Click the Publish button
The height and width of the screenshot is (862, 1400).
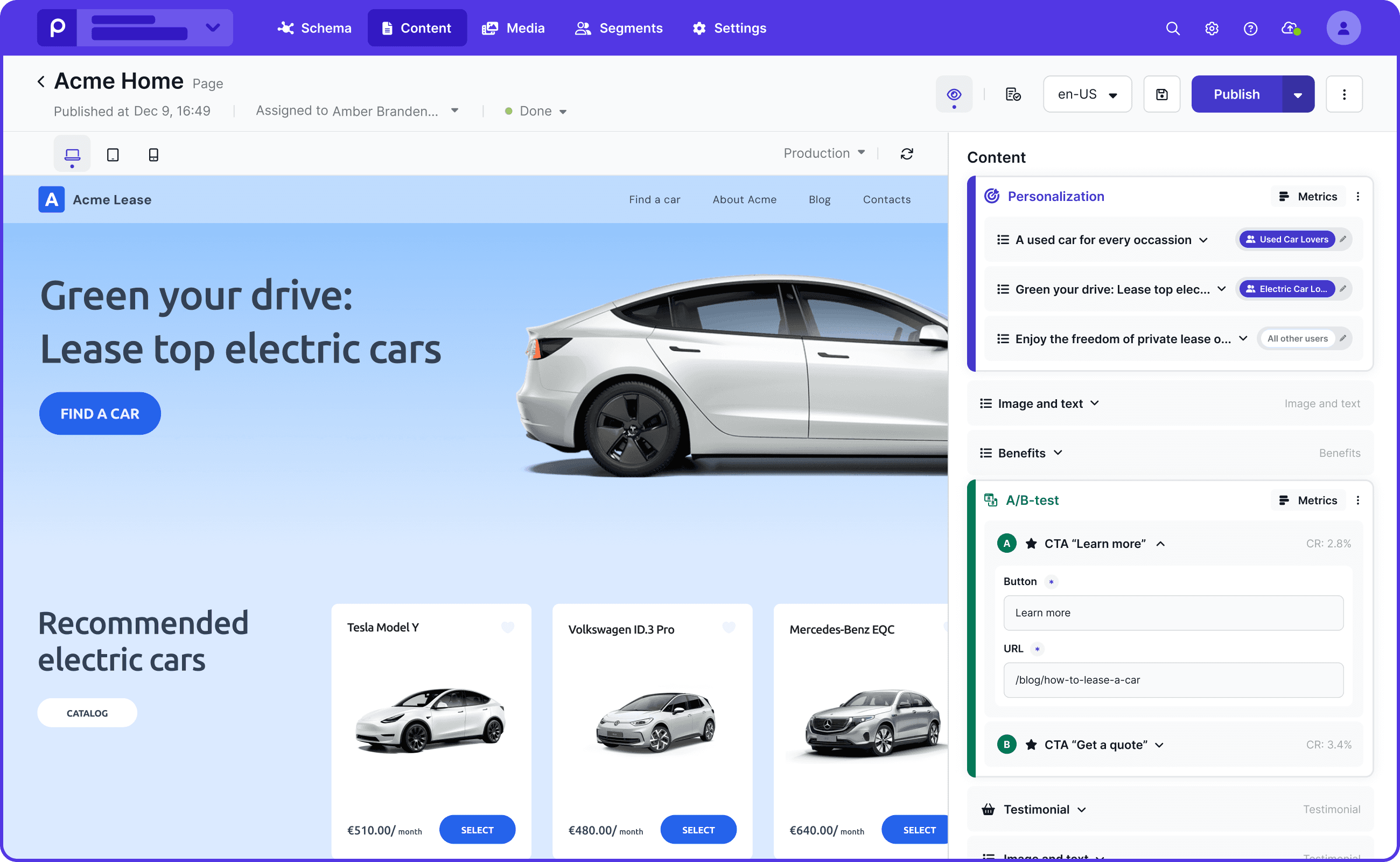tap(1236, 94)
